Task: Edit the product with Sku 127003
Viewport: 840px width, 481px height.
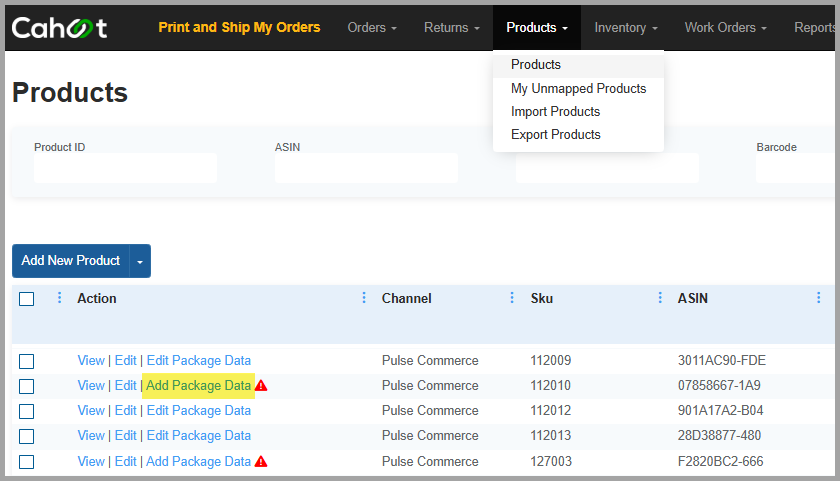Action: click(x=126, y=461)
